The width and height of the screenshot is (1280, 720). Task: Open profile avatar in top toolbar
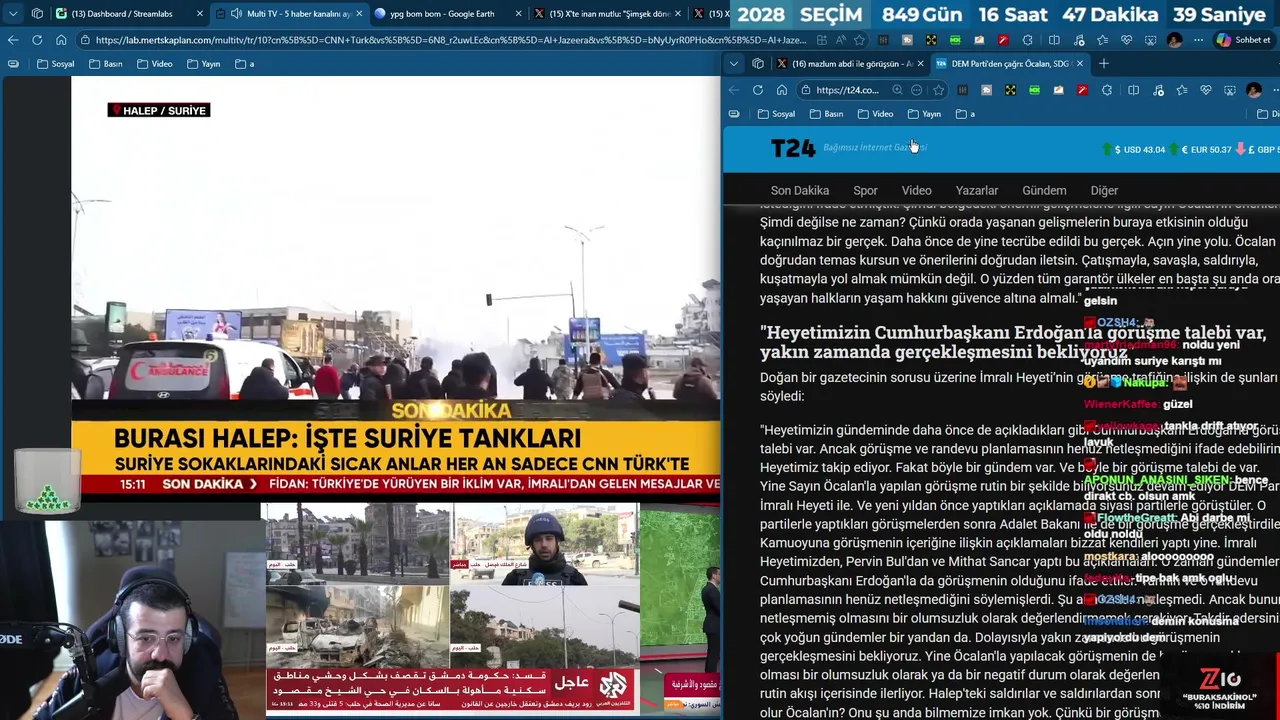(x=1174, y=40)
